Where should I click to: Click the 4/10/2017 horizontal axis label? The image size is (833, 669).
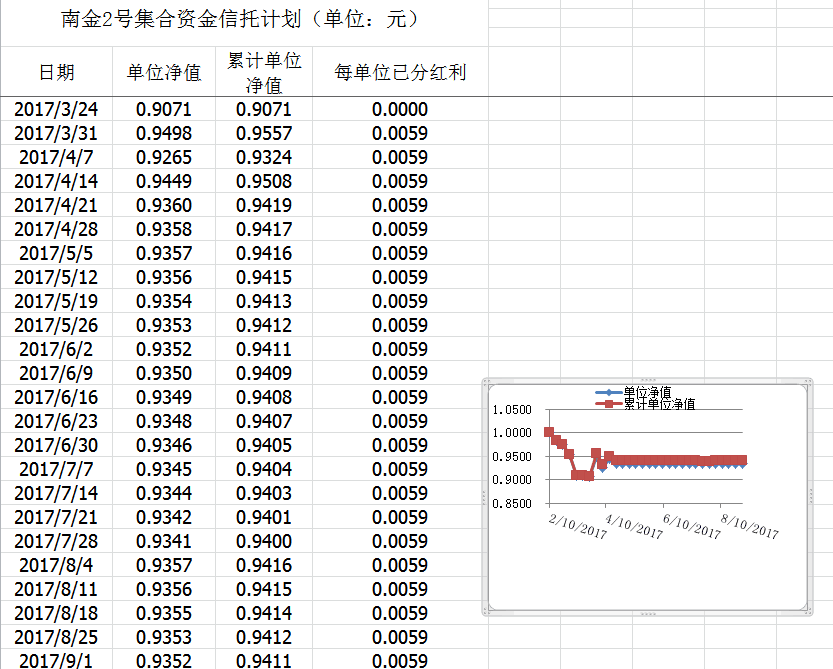point(634,526)
